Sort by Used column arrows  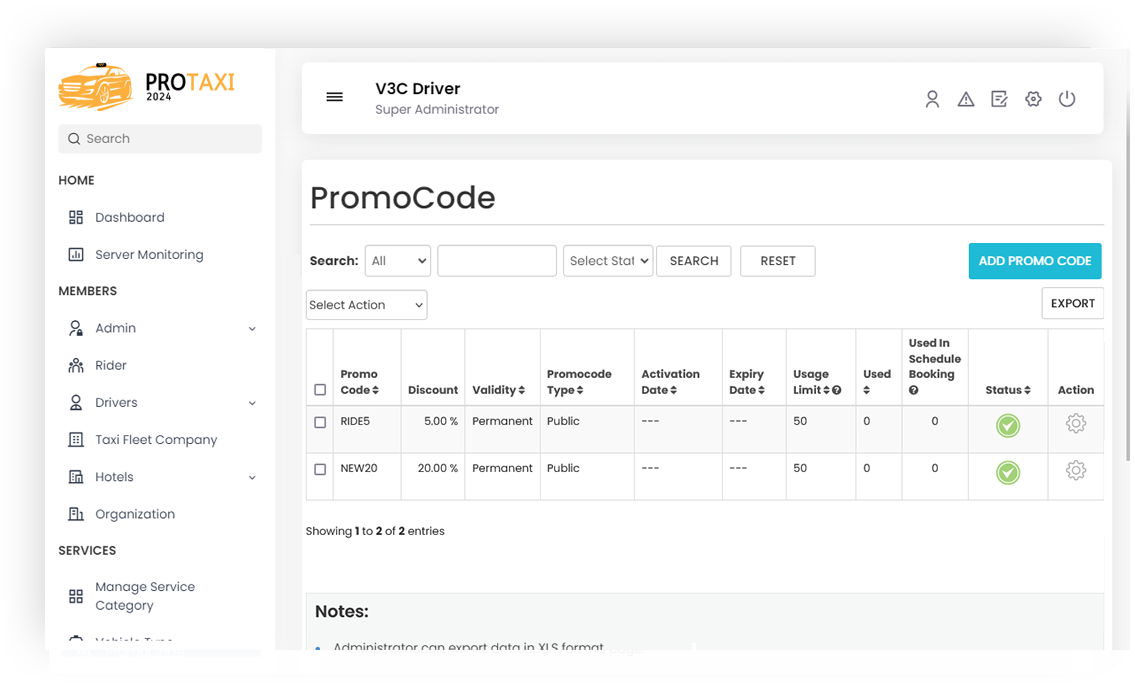866,390
